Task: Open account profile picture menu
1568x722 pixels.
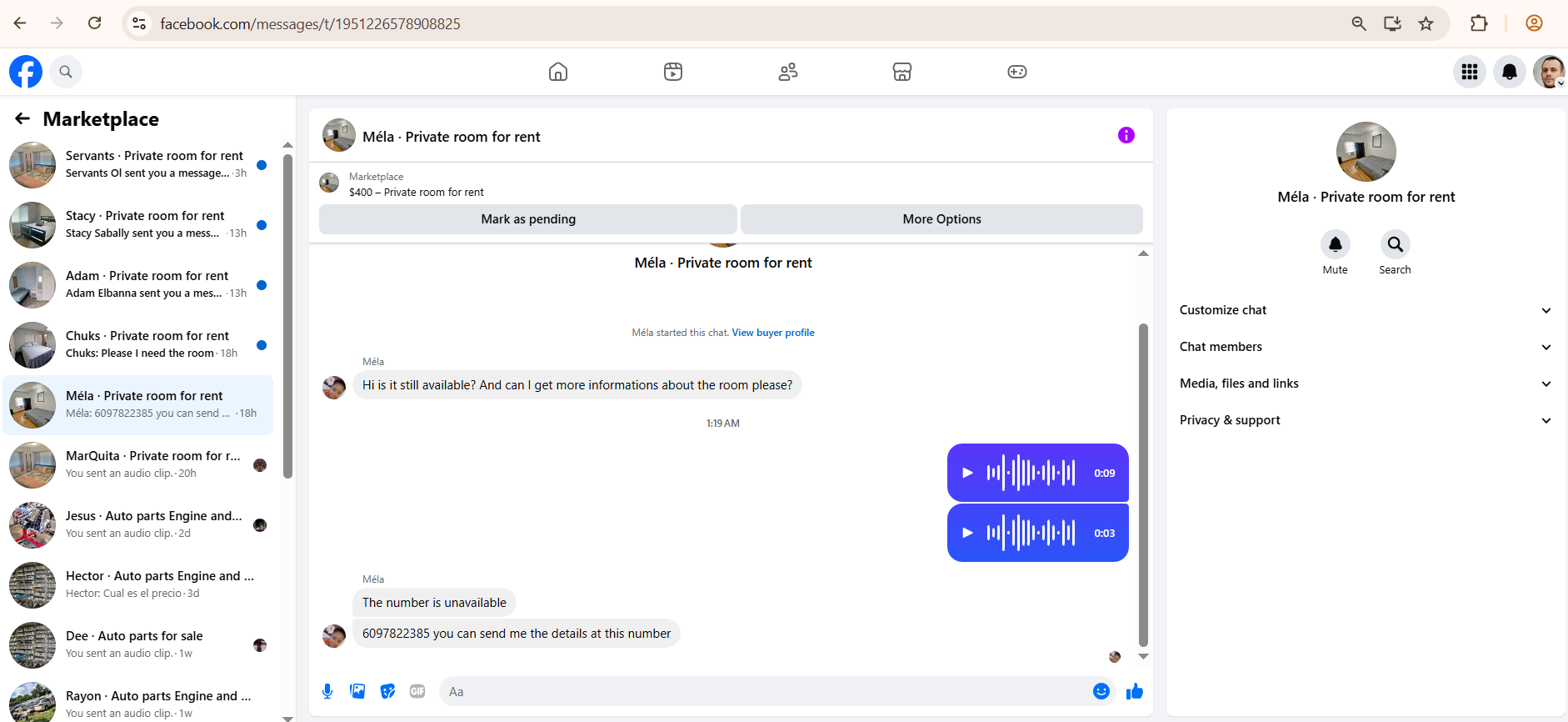Action: click(1549, 72)
